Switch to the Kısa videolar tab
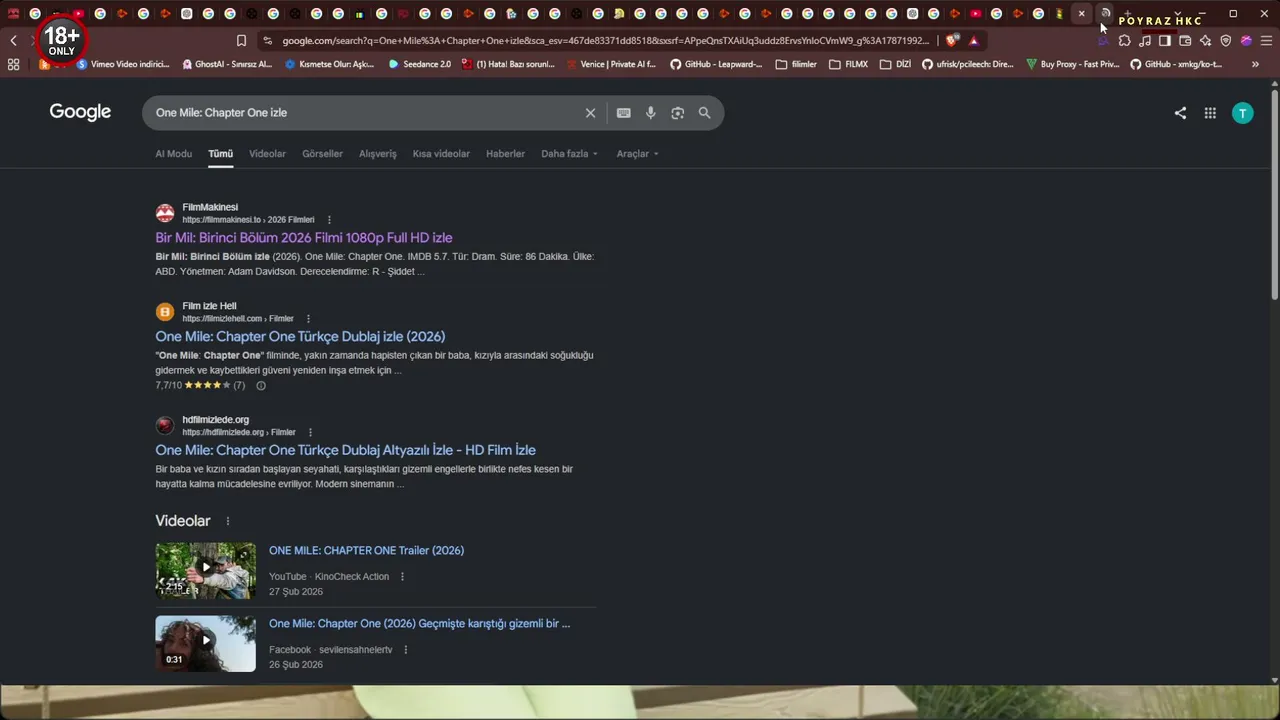This screenshot has height=720, width=1280. tap(441, 154)
